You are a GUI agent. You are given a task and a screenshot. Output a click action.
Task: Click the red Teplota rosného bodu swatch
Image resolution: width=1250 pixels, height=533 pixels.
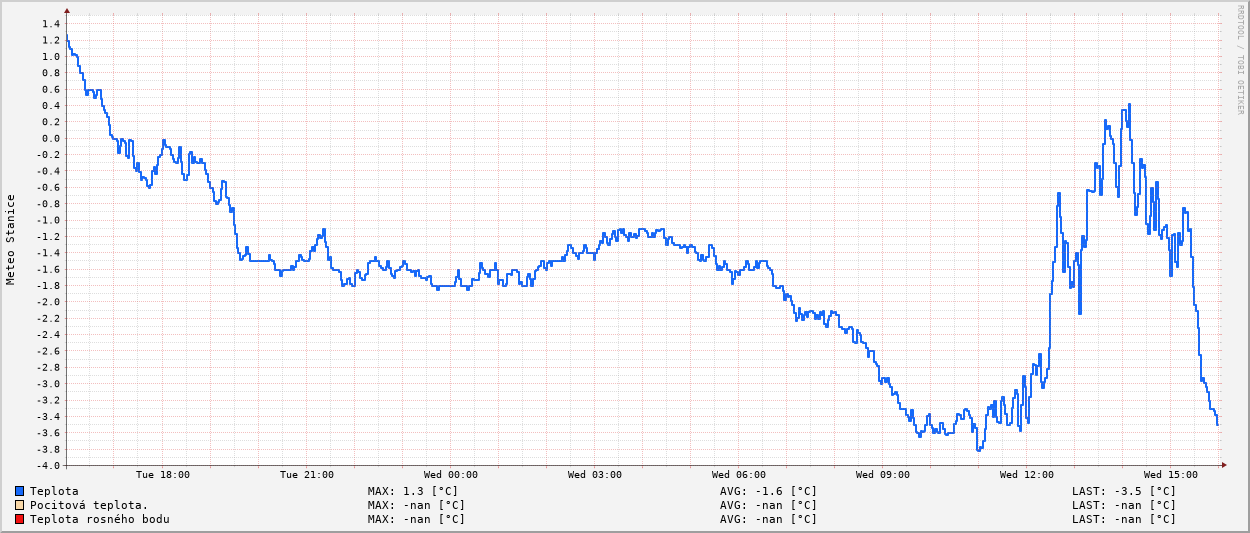[x=19, y=519]
